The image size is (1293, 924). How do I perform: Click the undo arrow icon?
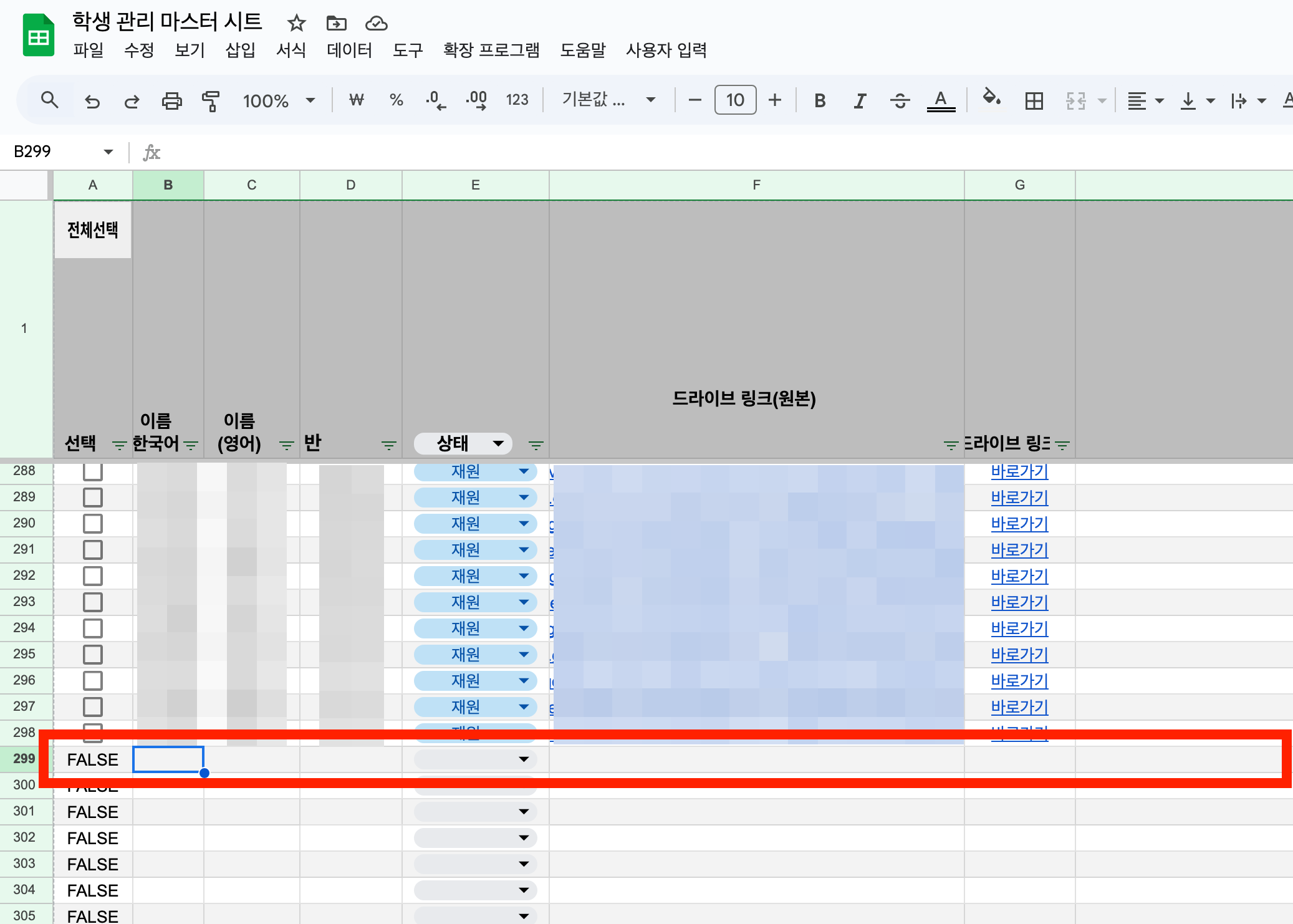(x=92, y=100)
